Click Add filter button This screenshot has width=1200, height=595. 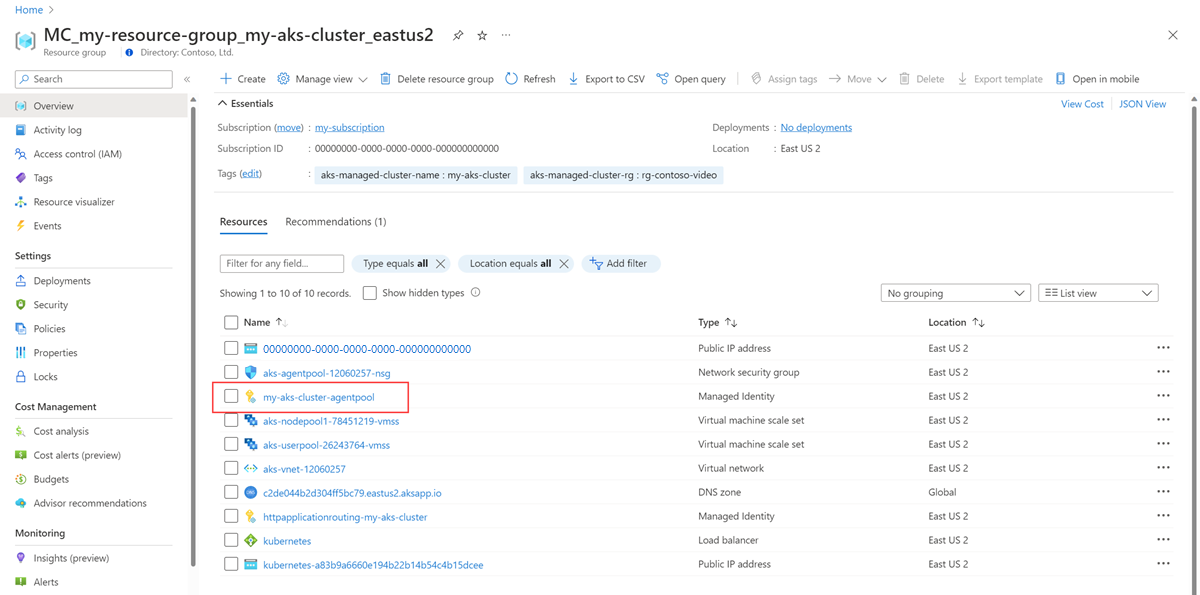(621, 264)
